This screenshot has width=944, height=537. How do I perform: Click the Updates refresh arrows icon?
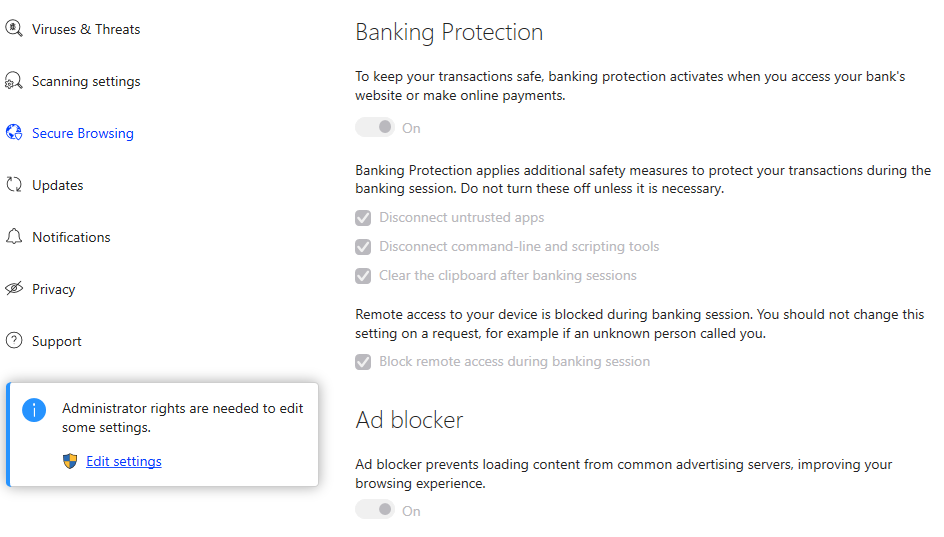[x=14, y=185]
